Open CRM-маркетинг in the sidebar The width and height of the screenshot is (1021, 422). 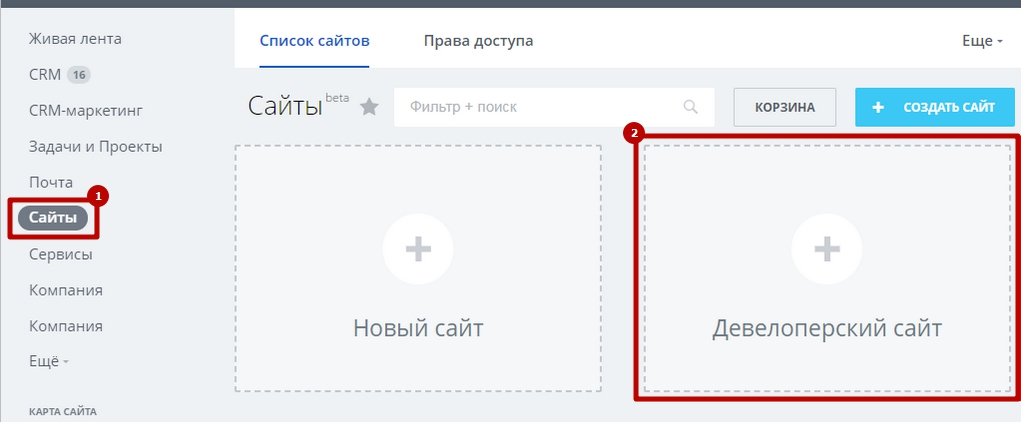click(x=85, y=111)
